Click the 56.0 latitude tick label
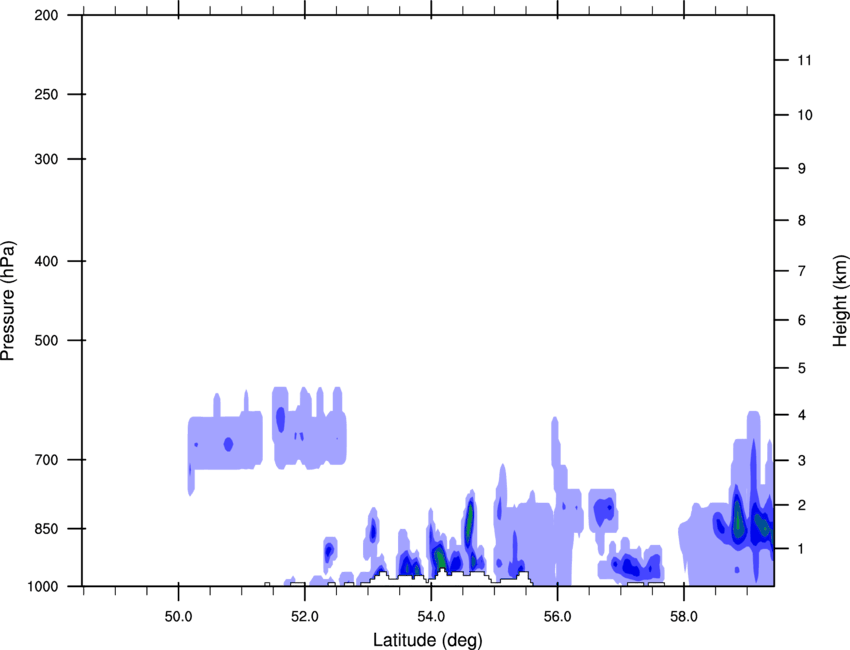The height and width of the screenshot is (650, 850). click(x=558, y=616)
